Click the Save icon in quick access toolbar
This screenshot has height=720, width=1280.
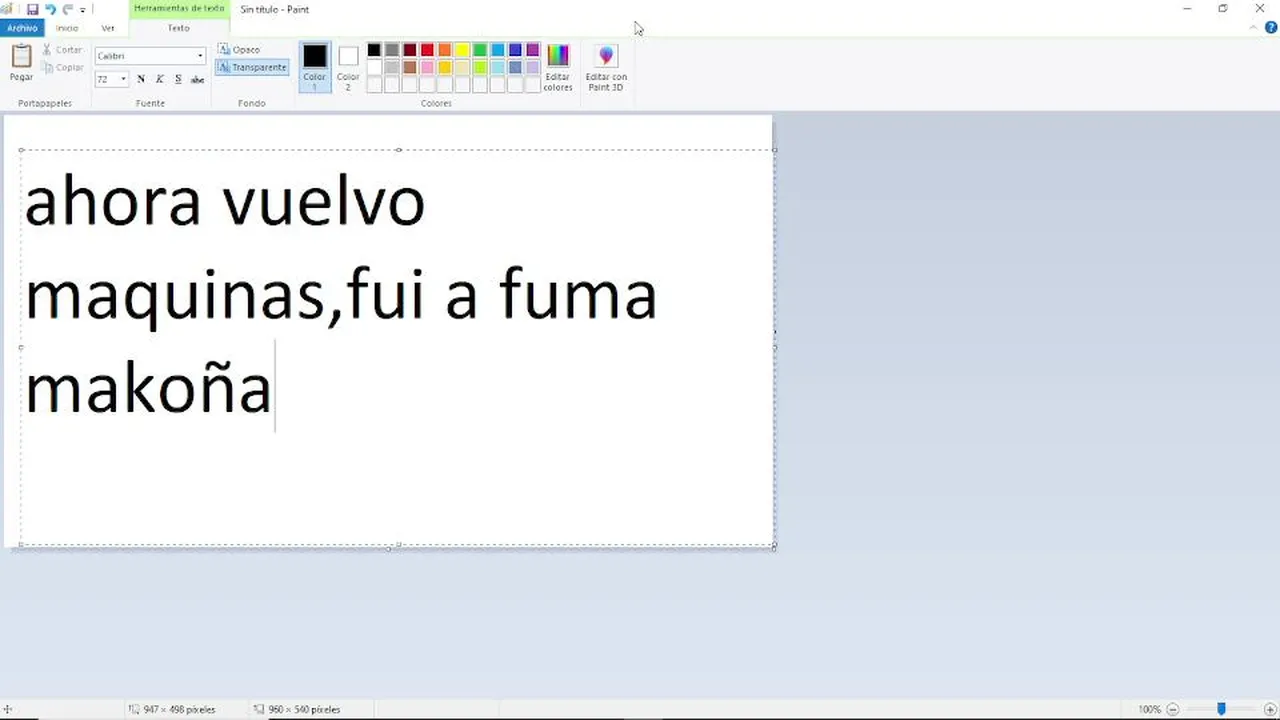[x=33, y=9]
